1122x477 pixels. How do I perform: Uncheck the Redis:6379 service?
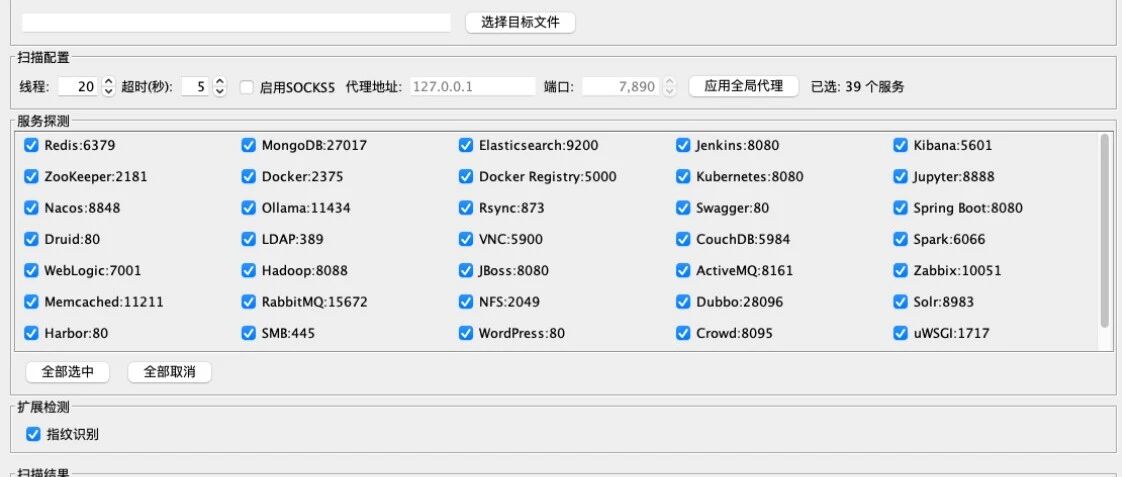coord(31,145)
